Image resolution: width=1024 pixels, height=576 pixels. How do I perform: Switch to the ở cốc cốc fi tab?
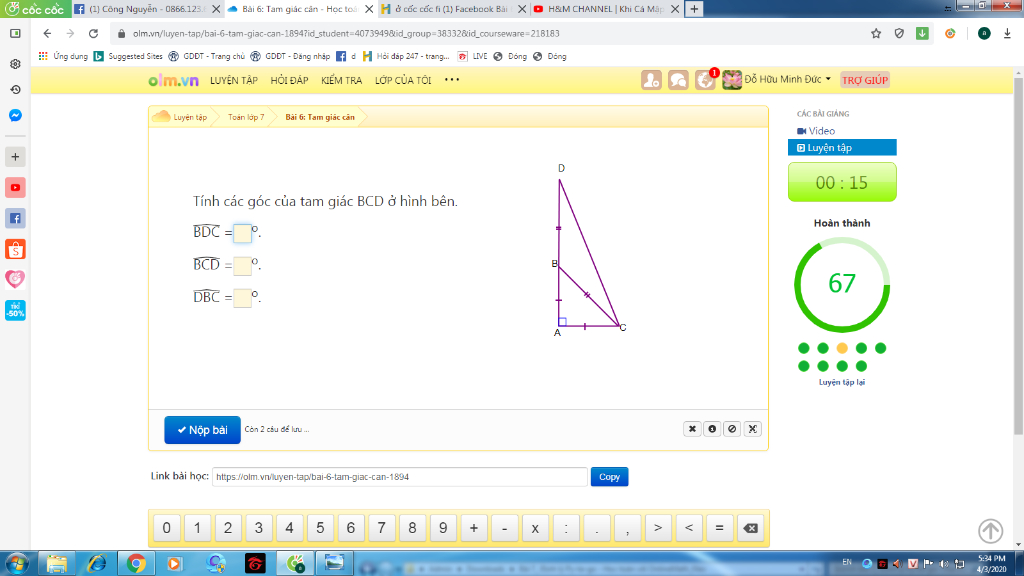click(451, 9)
